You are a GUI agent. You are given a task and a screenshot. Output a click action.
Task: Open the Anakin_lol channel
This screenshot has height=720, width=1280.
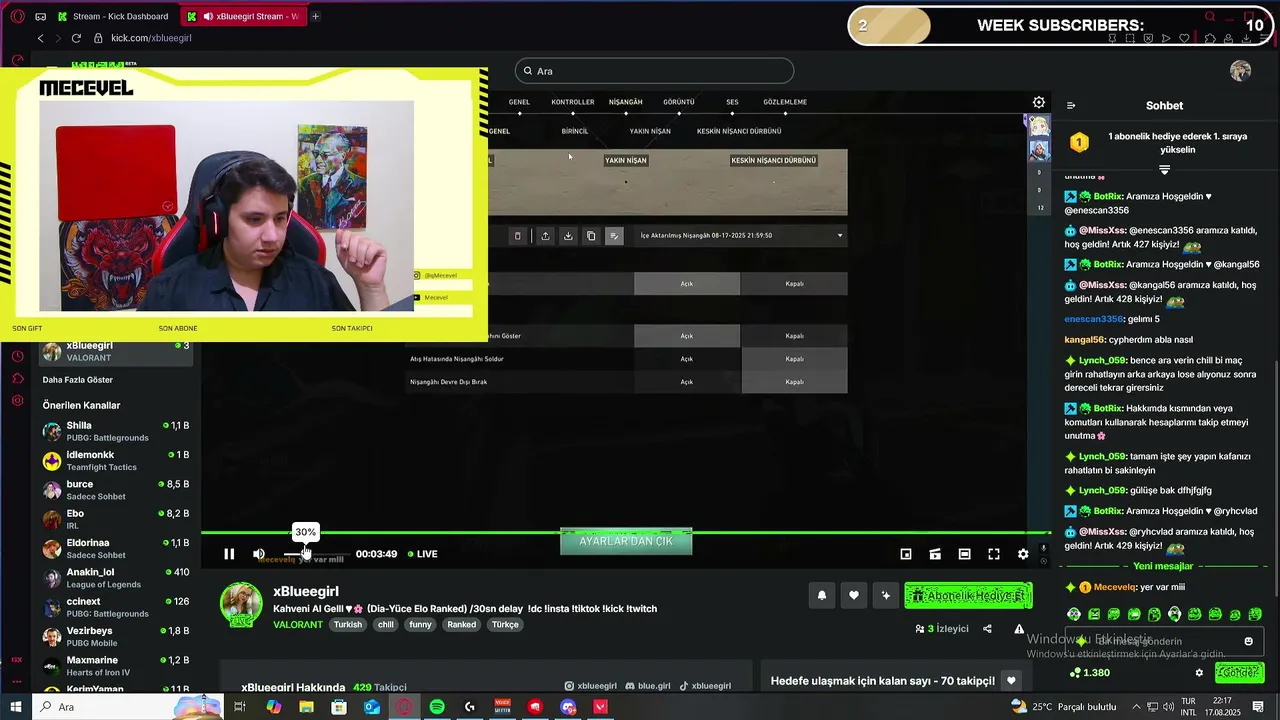tap(116, 578)
